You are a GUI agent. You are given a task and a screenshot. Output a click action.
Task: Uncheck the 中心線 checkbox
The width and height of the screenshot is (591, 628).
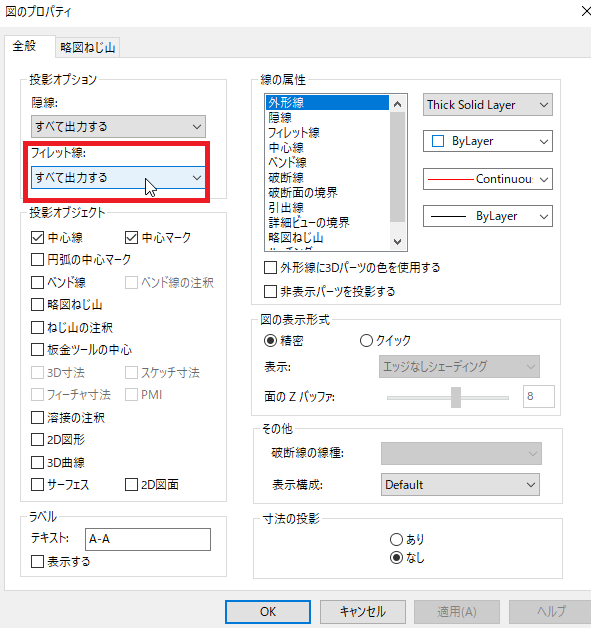(x=37, y=238)
